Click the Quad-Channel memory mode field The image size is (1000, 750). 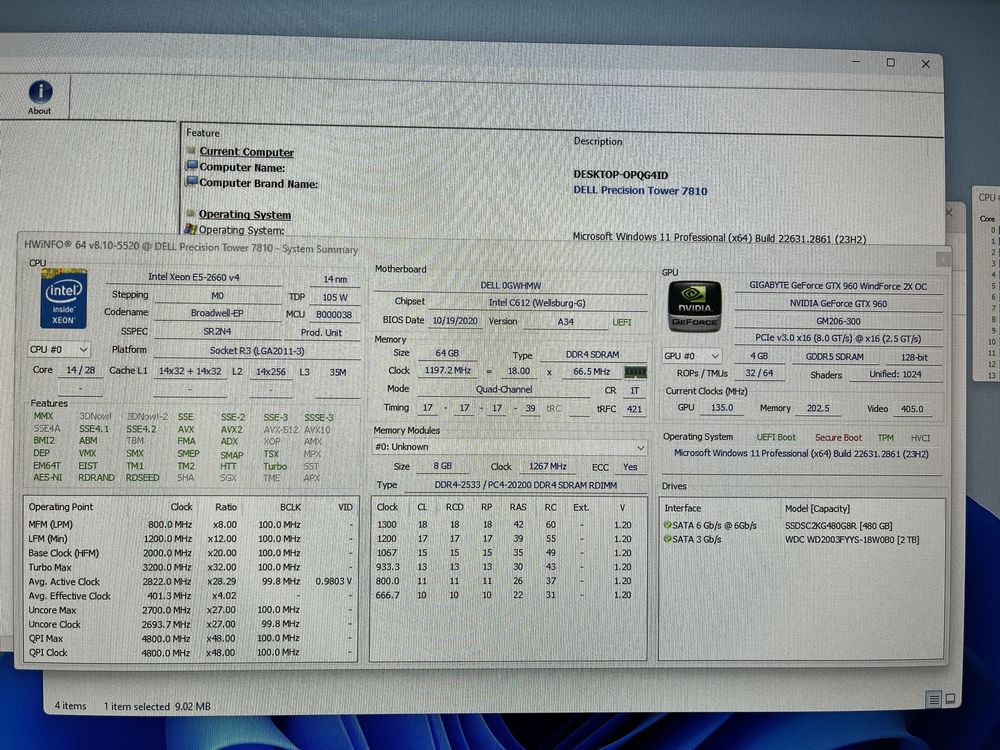click(503, 389)
